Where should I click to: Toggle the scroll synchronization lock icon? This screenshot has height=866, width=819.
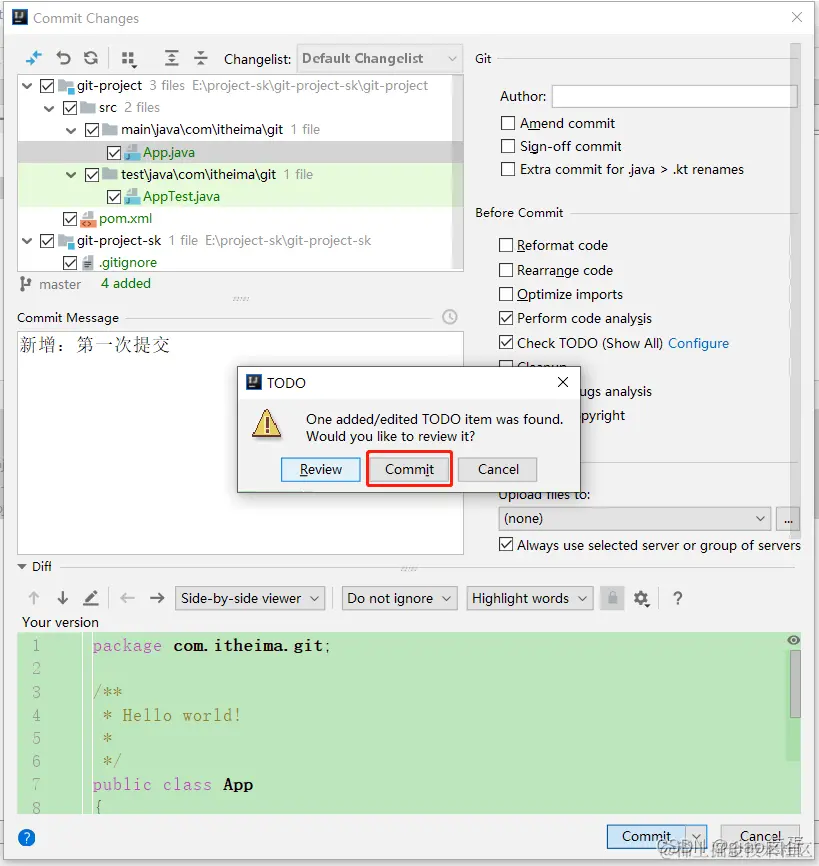612,598
